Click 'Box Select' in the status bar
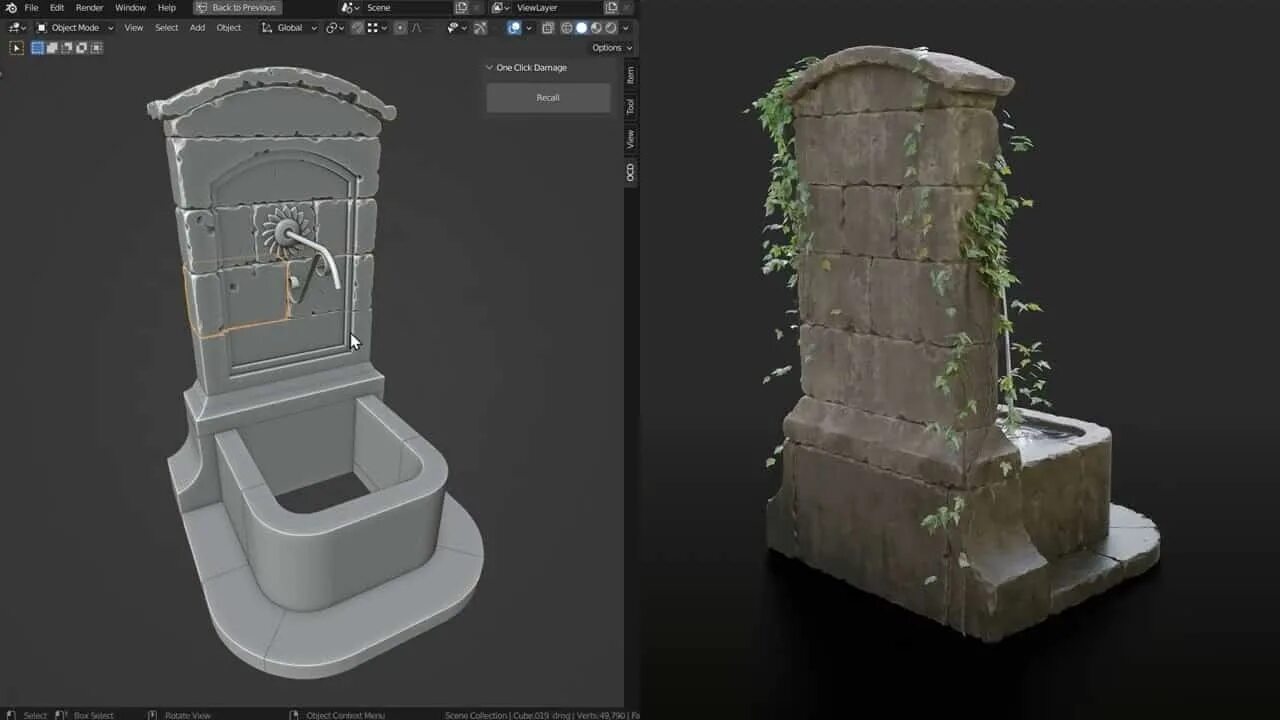 [x=93, y=715]
